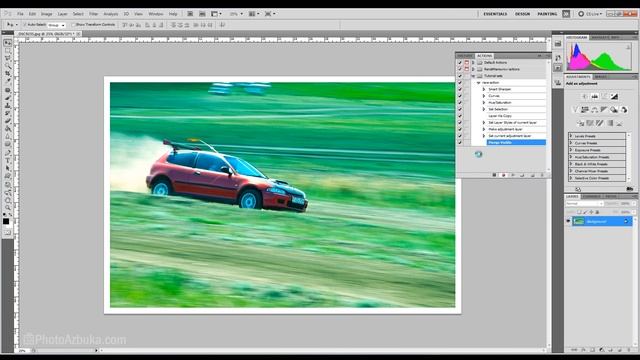The width and height of the screenshot is (640, 360).
Task: Collapse the Tutorial sets folder
Action: [x=473, y=76]
